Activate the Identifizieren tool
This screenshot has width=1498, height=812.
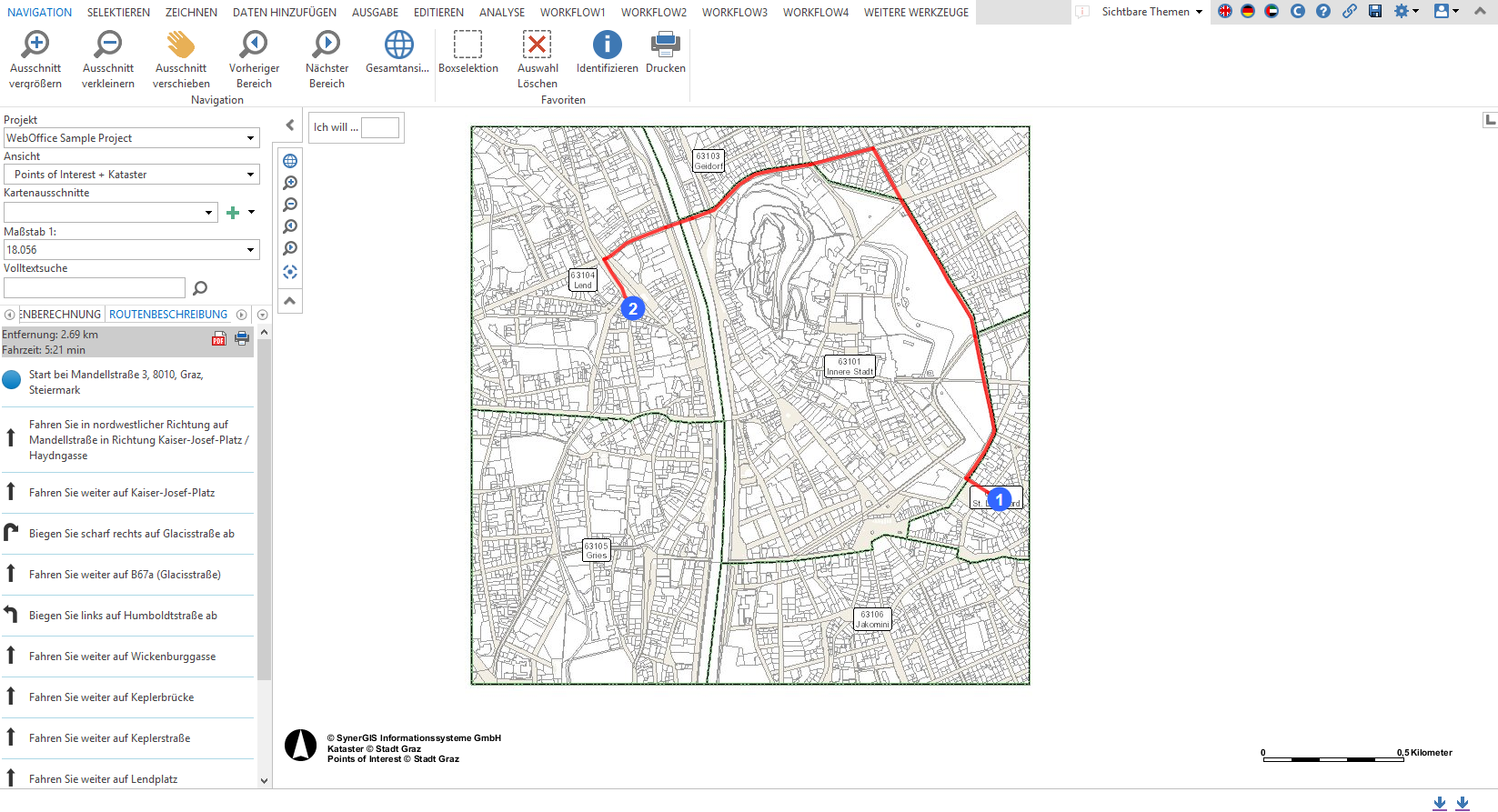pos(607,45)
